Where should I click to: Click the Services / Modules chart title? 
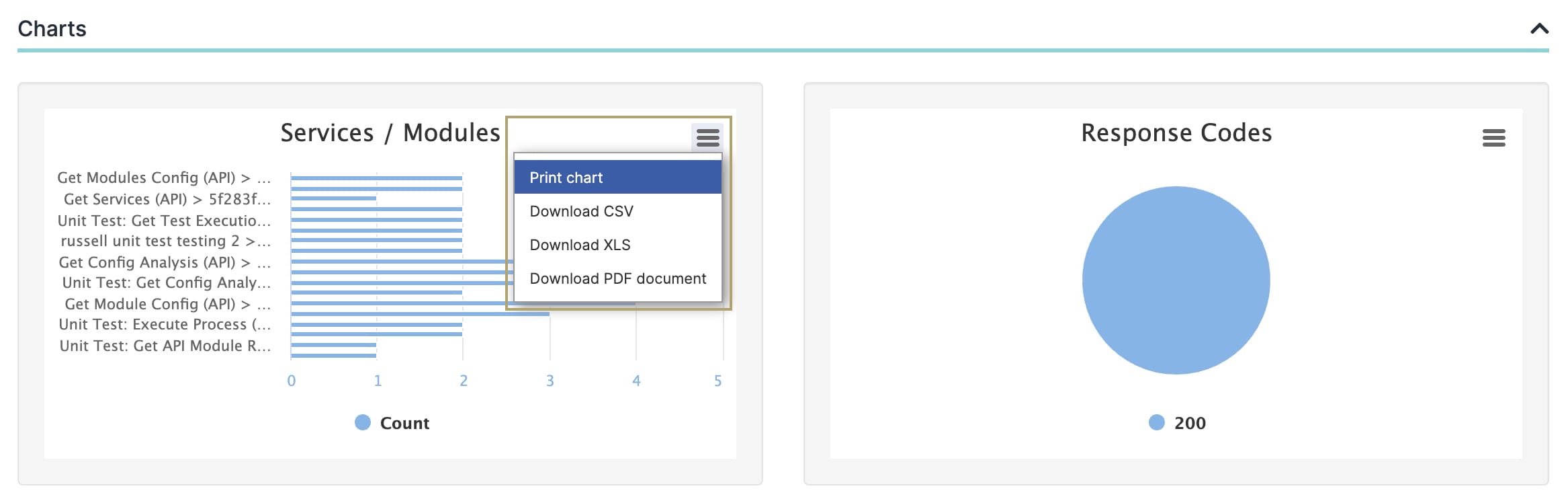pyautogui.click(x=390, y=133)
